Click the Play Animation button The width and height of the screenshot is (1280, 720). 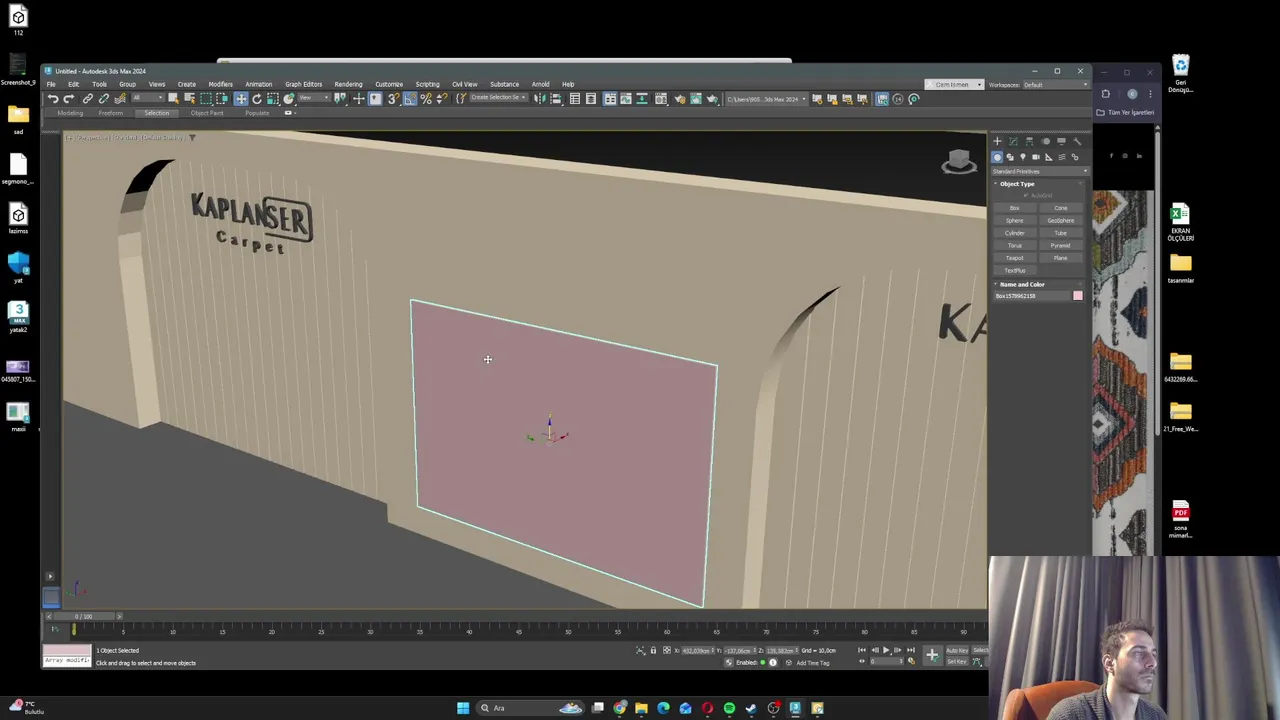[886, 650]
